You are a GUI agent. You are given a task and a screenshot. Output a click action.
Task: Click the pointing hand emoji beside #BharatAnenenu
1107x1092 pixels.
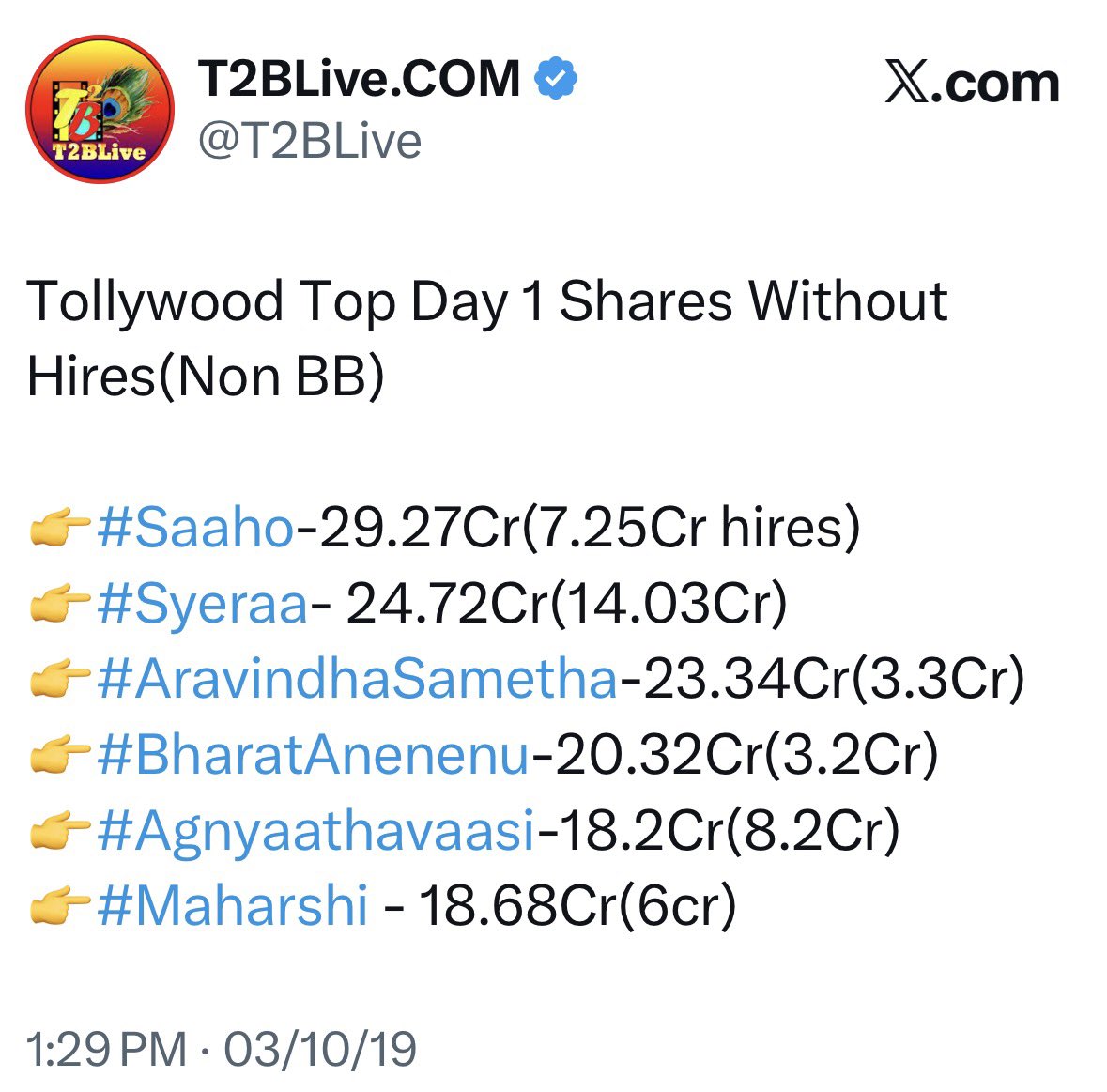click(x=59, y=757)
